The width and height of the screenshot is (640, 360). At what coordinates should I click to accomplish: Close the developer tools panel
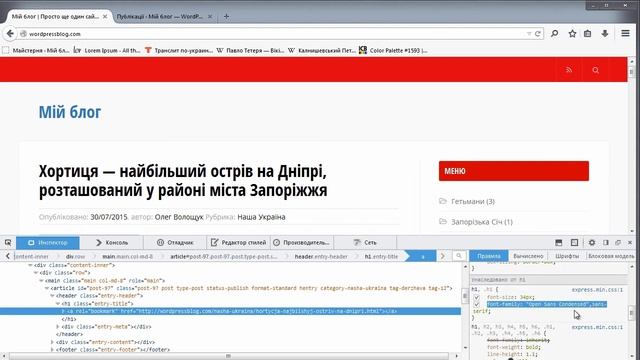tap(630, 242)
